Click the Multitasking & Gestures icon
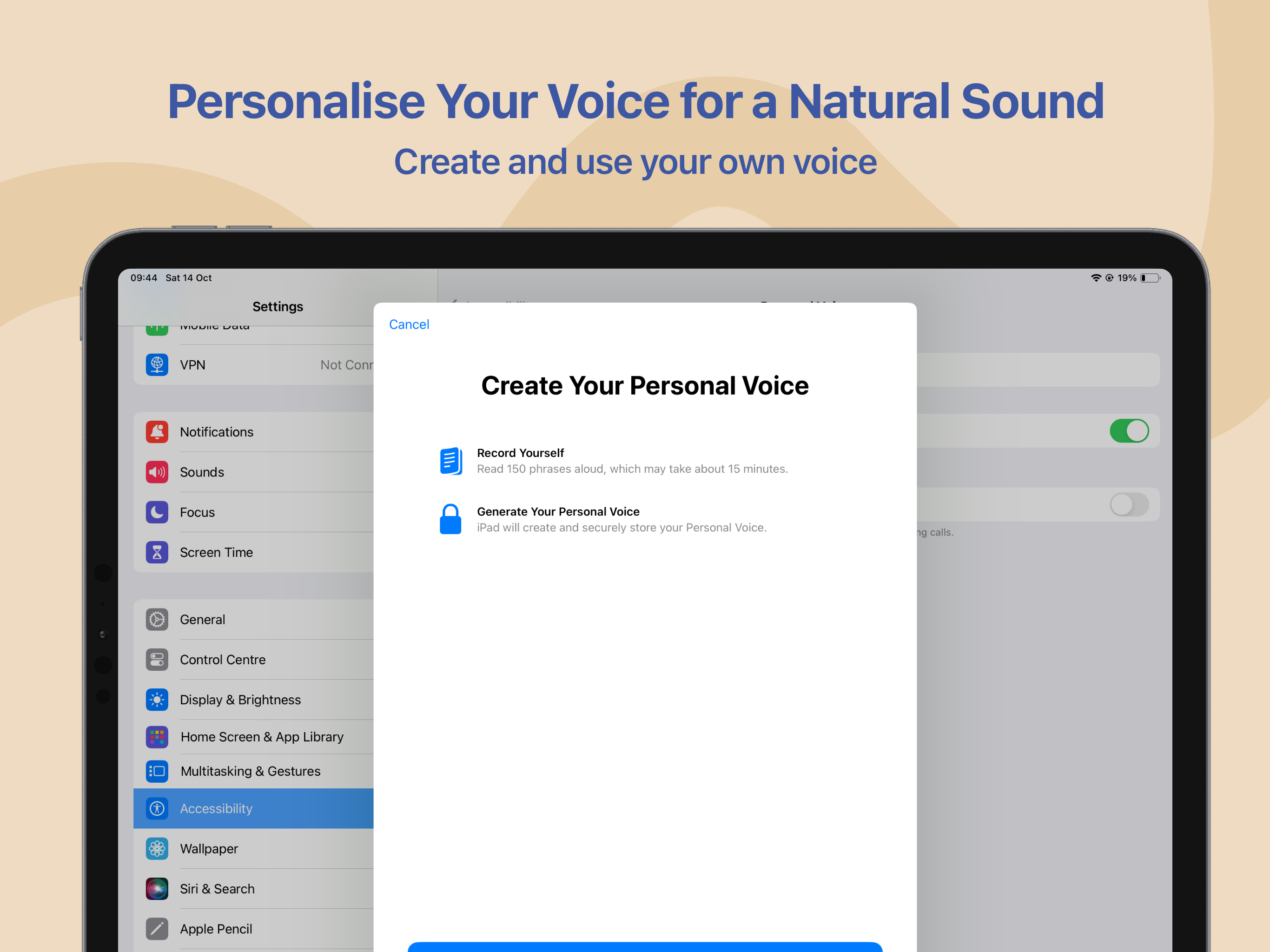 click(157, 771)
